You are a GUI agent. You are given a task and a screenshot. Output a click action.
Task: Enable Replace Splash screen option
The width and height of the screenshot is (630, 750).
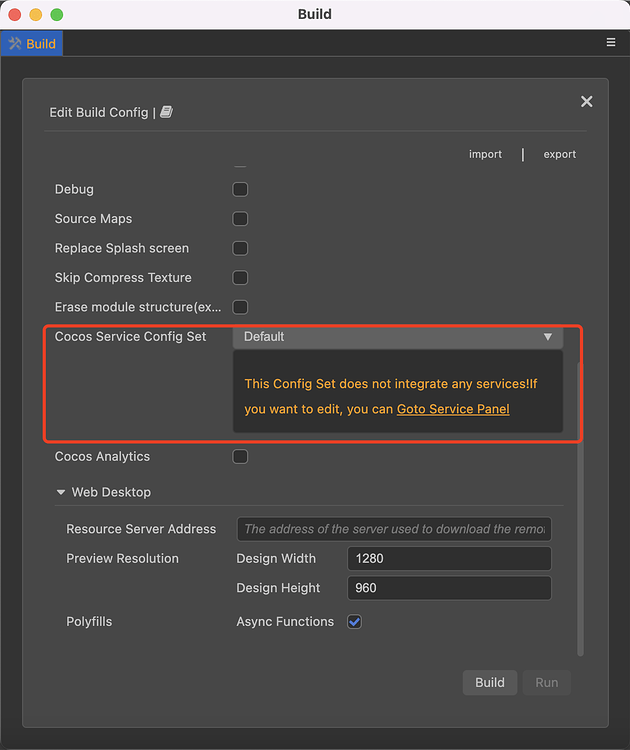[240, 248]
